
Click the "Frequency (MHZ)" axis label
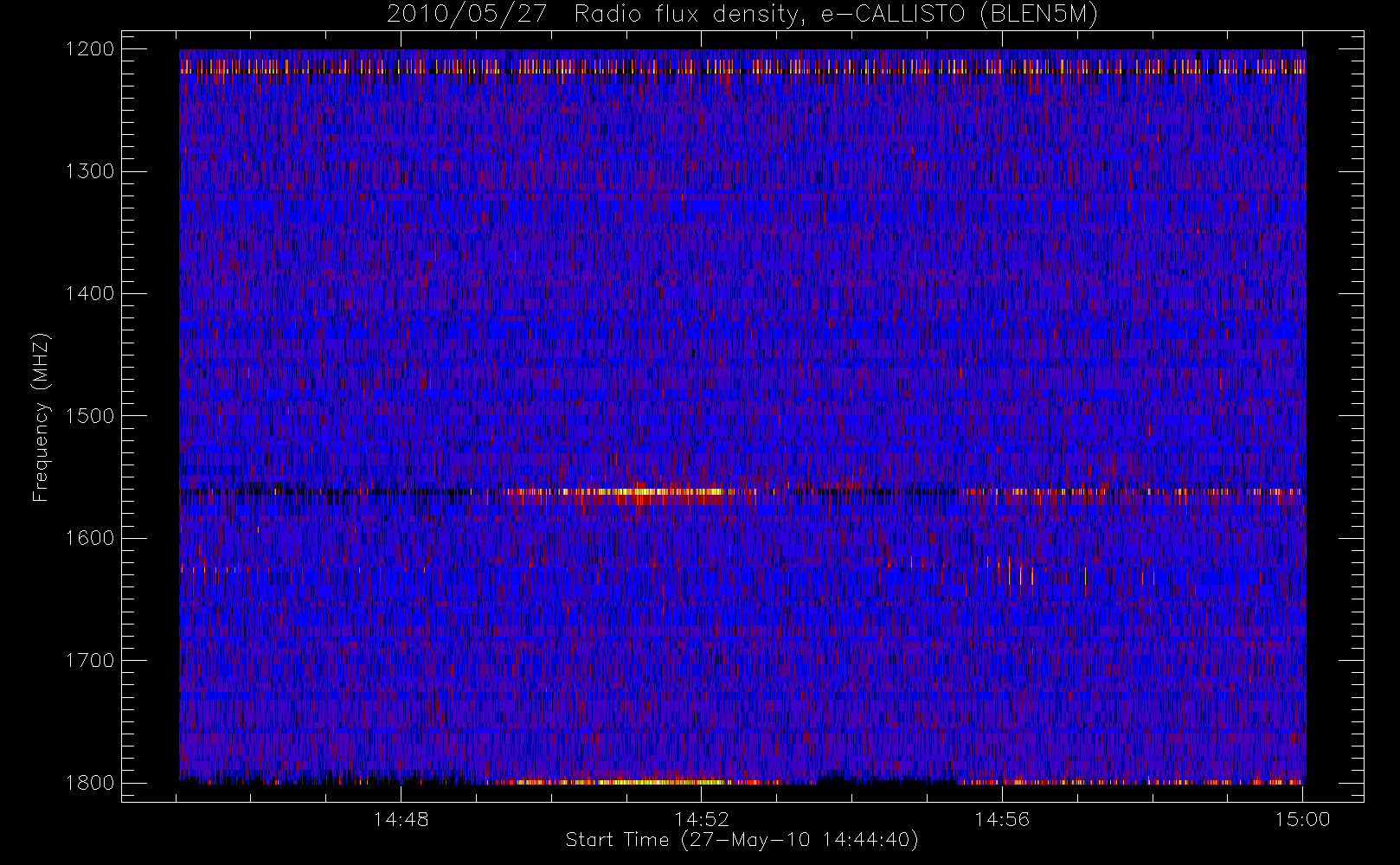coord(41,417)
